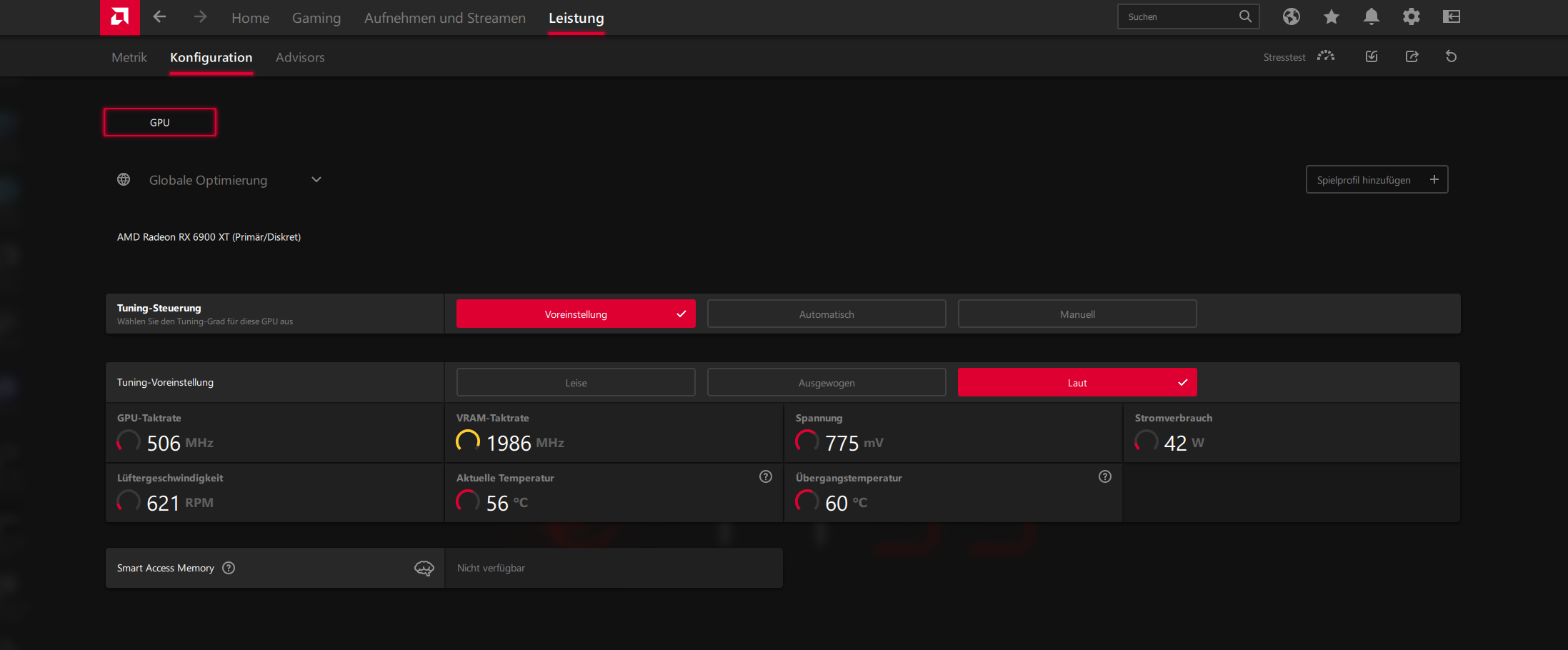Viewport: 1568px width, 650px height.
Task: Reset tuning with the undo arrow icon
Action: [x=1451, y=56]
